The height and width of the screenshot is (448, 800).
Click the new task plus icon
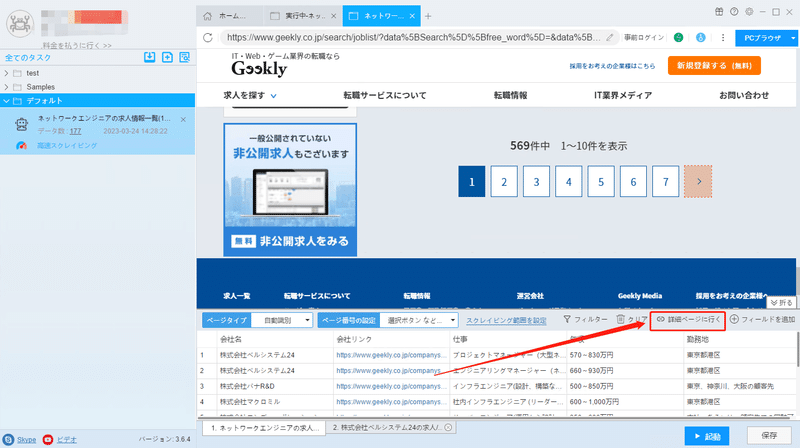167,57
